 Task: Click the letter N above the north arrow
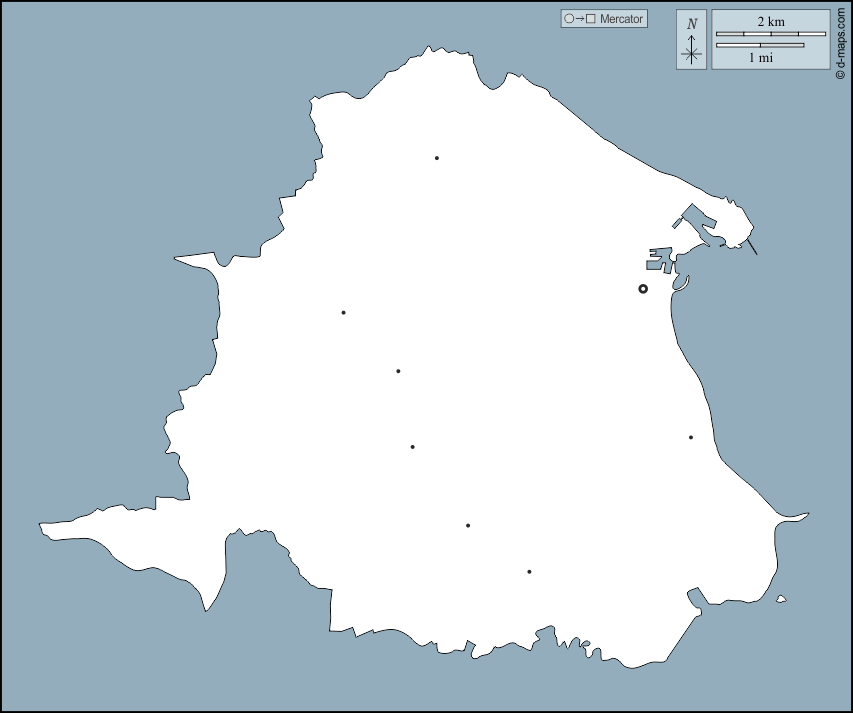(691, 23)
